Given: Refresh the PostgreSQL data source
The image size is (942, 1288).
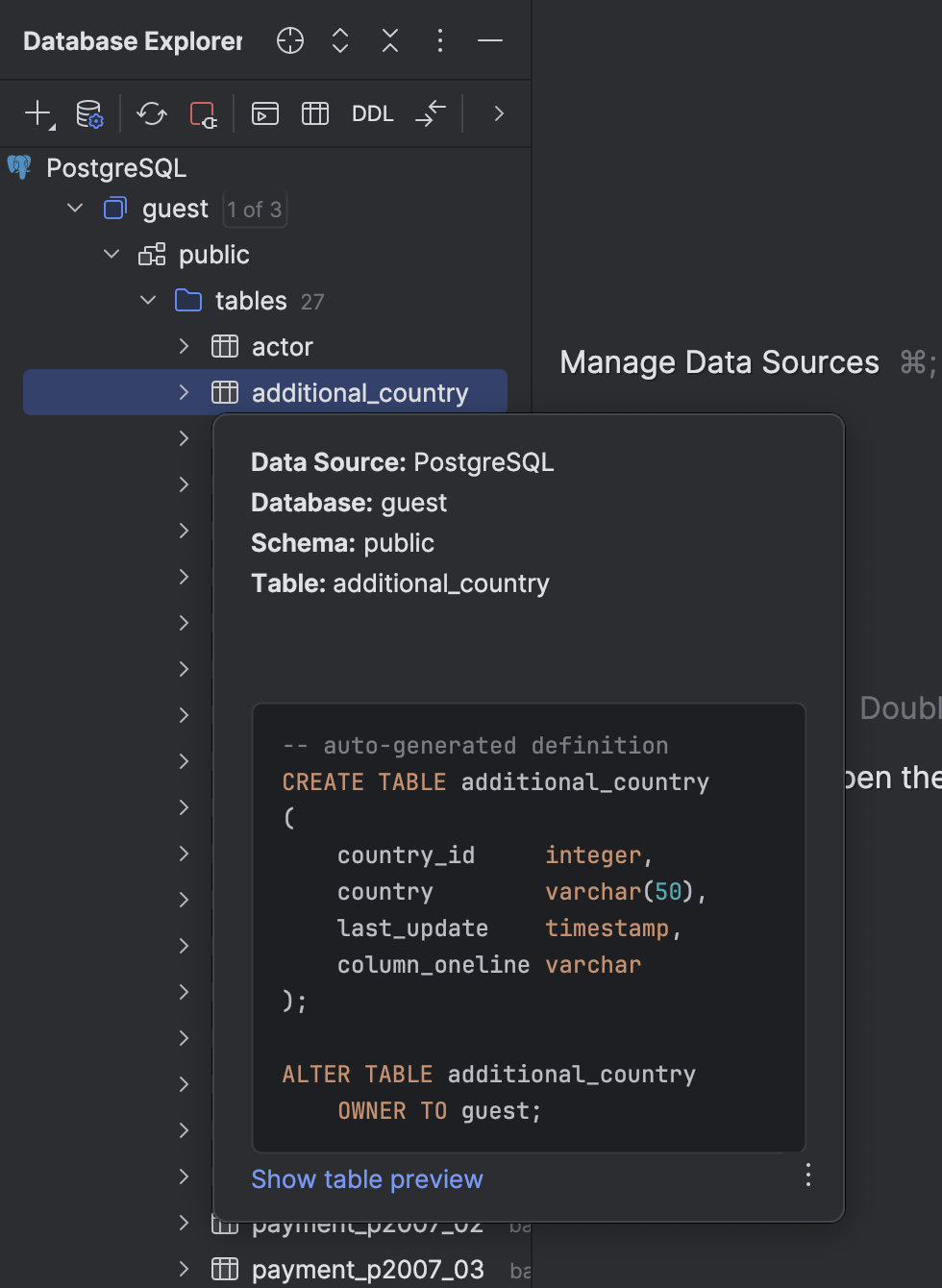Looking at the screenshot, I should (x=151, y=113).
